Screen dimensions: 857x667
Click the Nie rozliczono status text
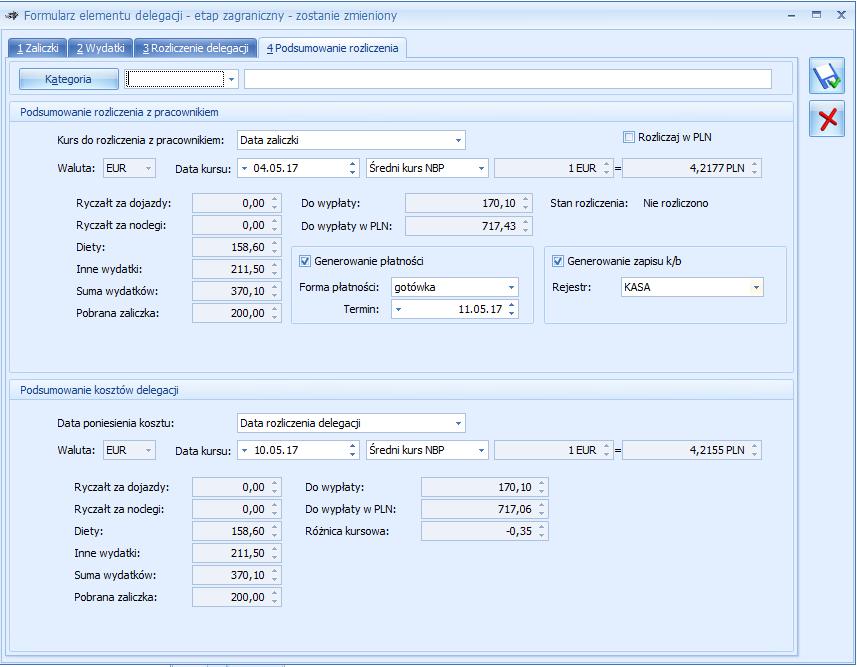[676, 203]
